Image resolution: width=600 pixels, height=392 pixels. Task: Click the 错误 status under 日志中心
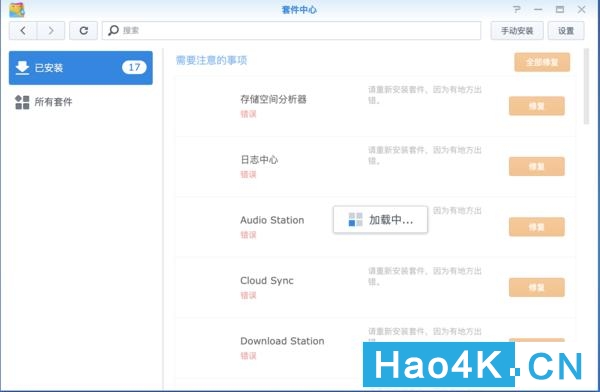[x=248, y=175]
